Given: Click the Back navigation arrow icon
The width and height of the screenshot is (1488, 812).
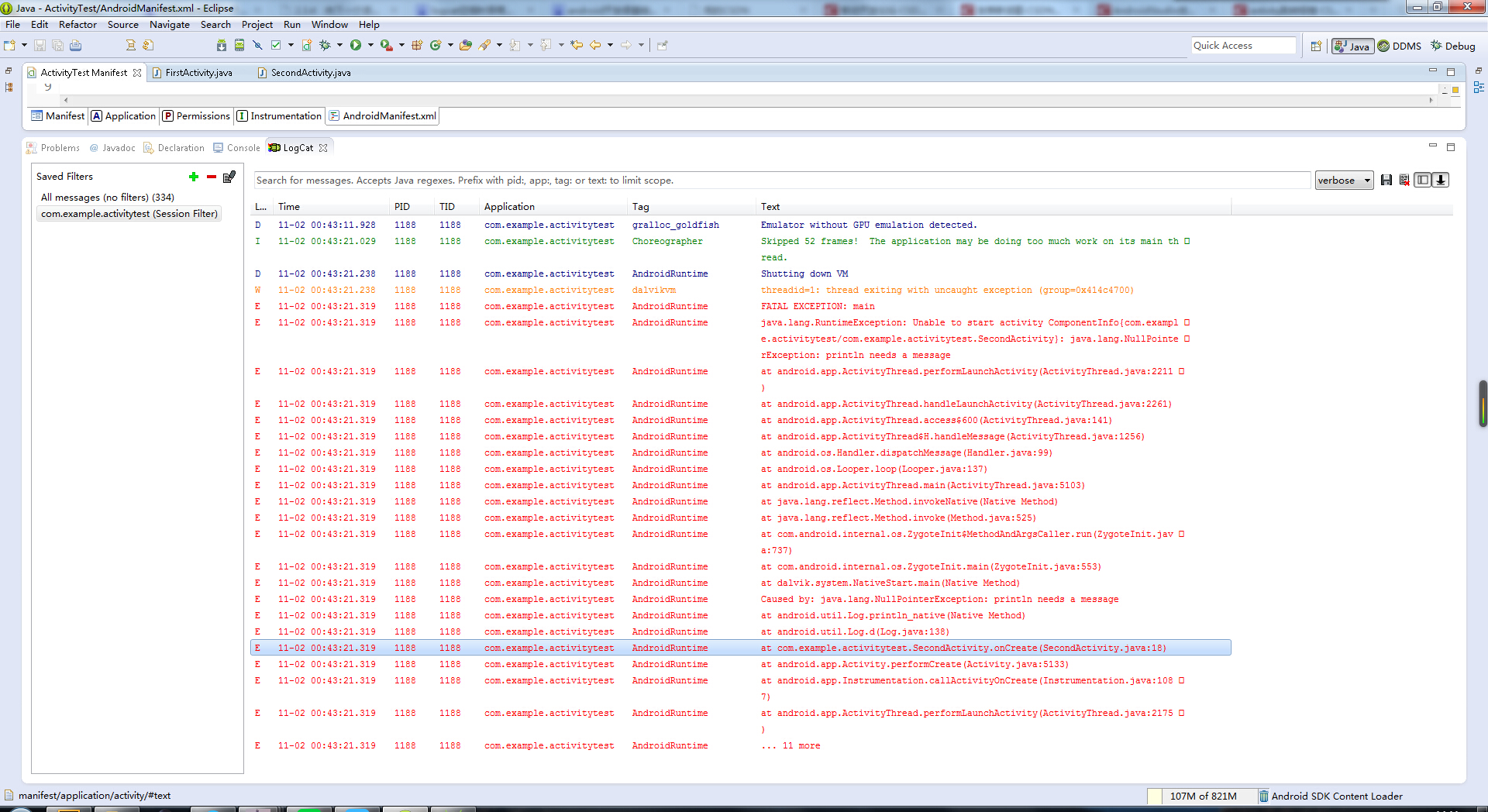Looking at the screenshot, I should tap(595, 46).
